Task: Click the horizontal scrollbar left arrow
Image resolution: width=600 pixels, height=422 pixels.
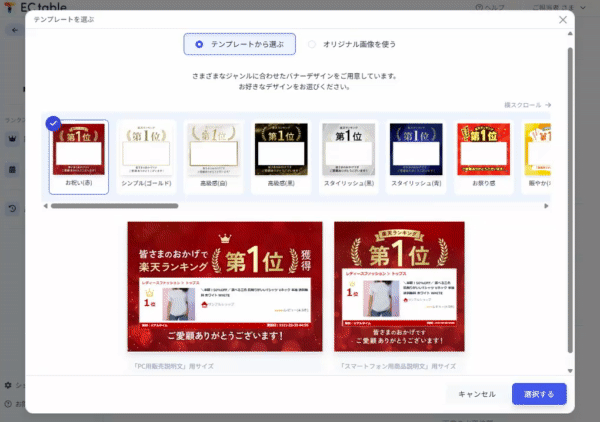Action: coord(46,206)
